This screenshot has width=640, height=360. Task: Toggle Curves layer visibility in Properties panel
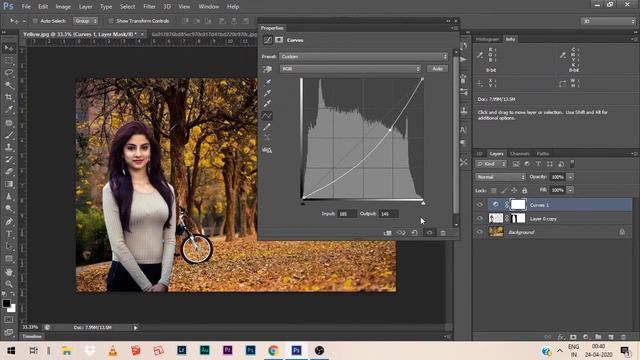point(429,233)
